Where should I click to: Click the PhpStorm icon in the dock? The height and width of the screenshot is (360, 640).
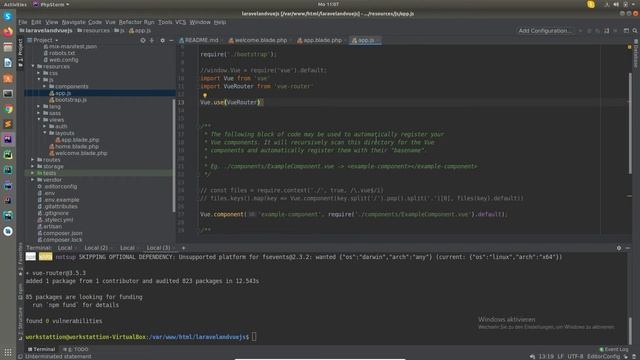coord(8,139)
